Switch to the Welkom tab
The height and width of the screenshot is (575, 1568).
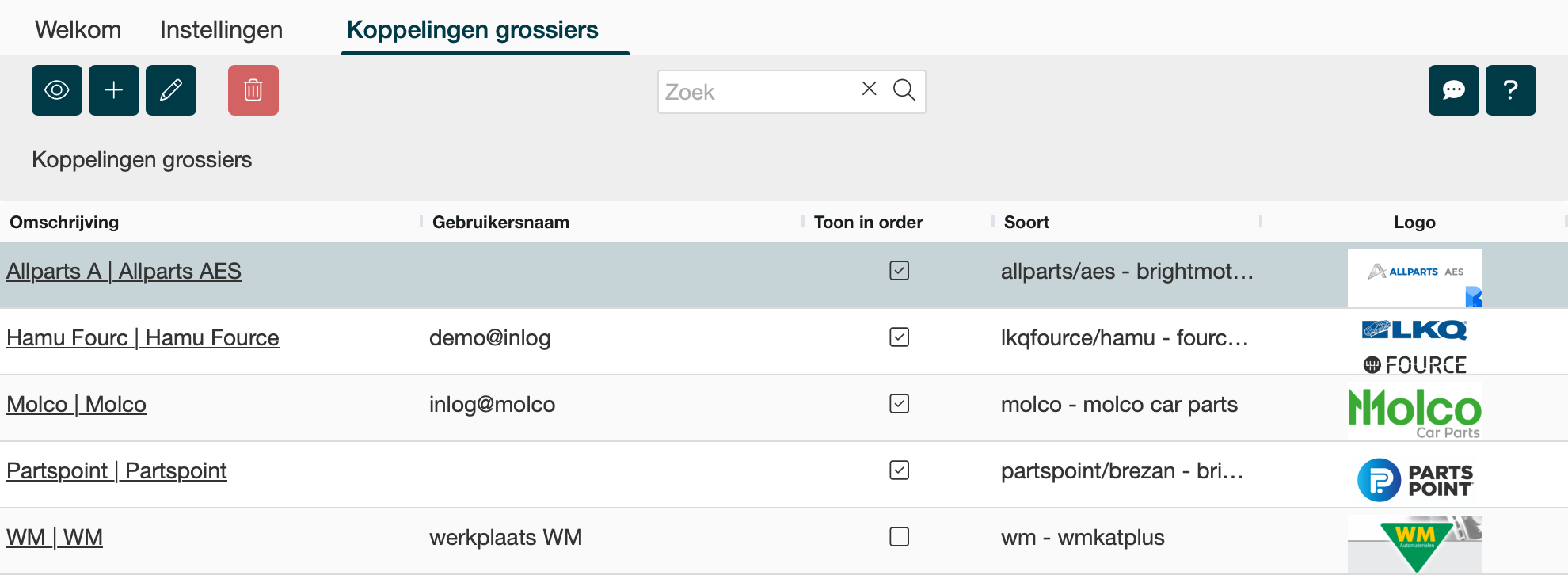coord(78,29)
